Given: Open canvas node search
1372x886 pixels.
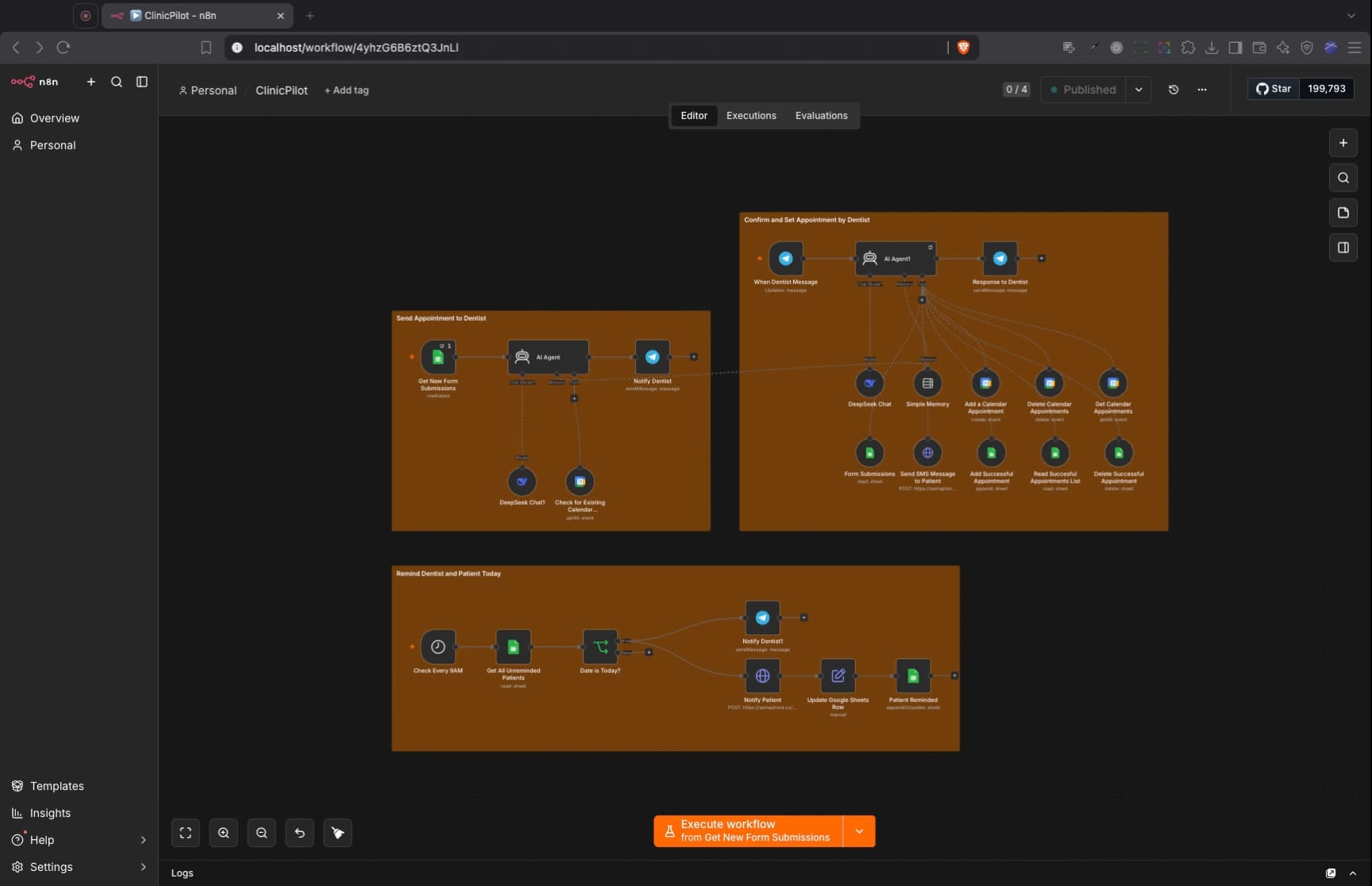Looking at the screenshot, I should [1343, 178].
